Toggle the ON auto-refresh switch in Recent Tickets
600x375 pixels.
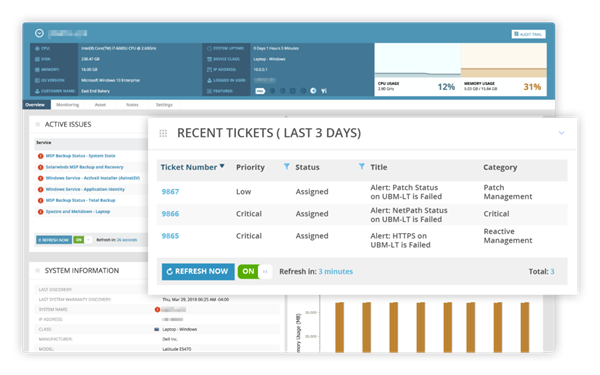click(x=255, y=272)
